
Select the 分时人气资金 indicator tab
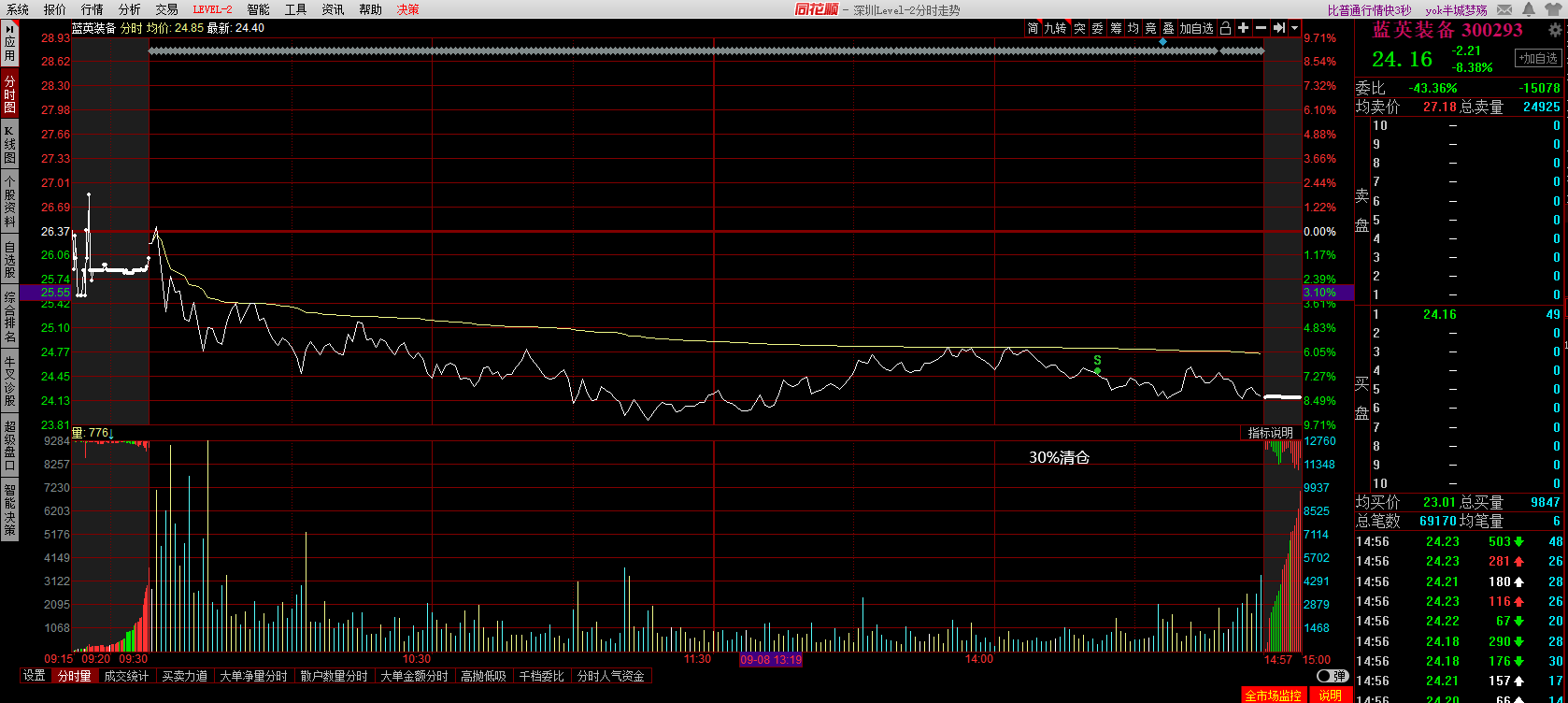pyautogui.click(x=611, y=676)
